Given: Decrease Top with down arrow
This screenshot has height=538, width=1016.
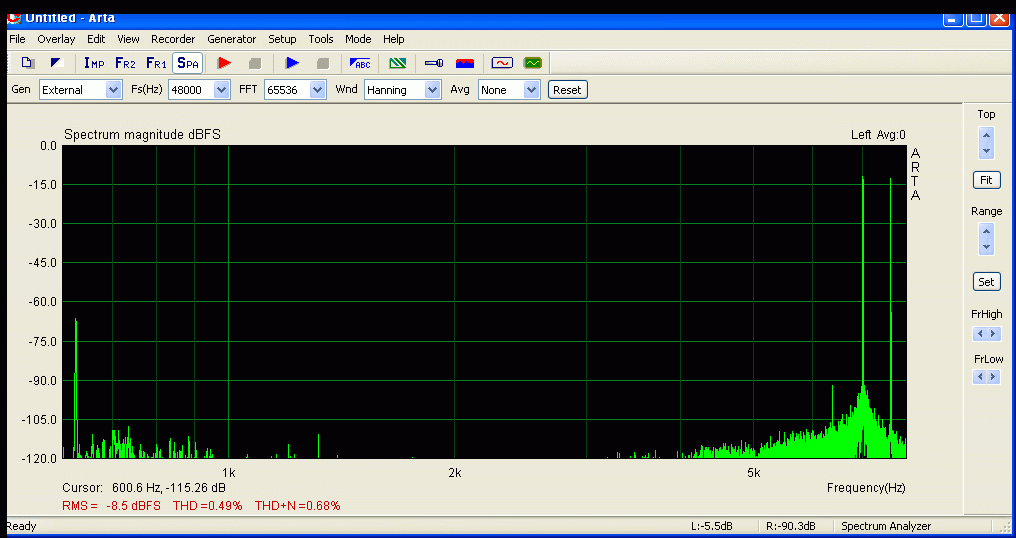Looking at the screenshot, I should (x=986, y=151).
